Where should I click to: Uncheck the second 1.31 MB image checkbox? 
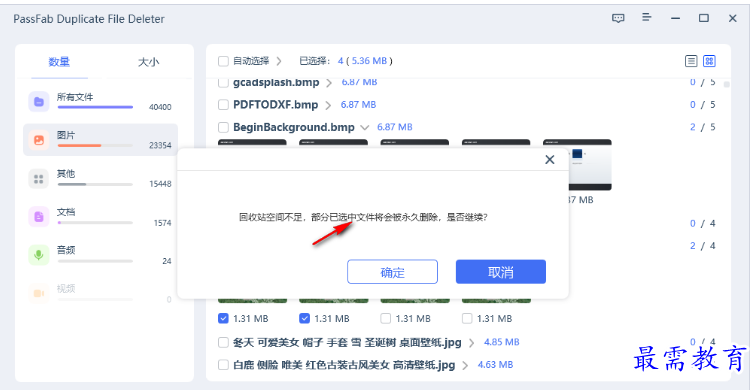304,318
